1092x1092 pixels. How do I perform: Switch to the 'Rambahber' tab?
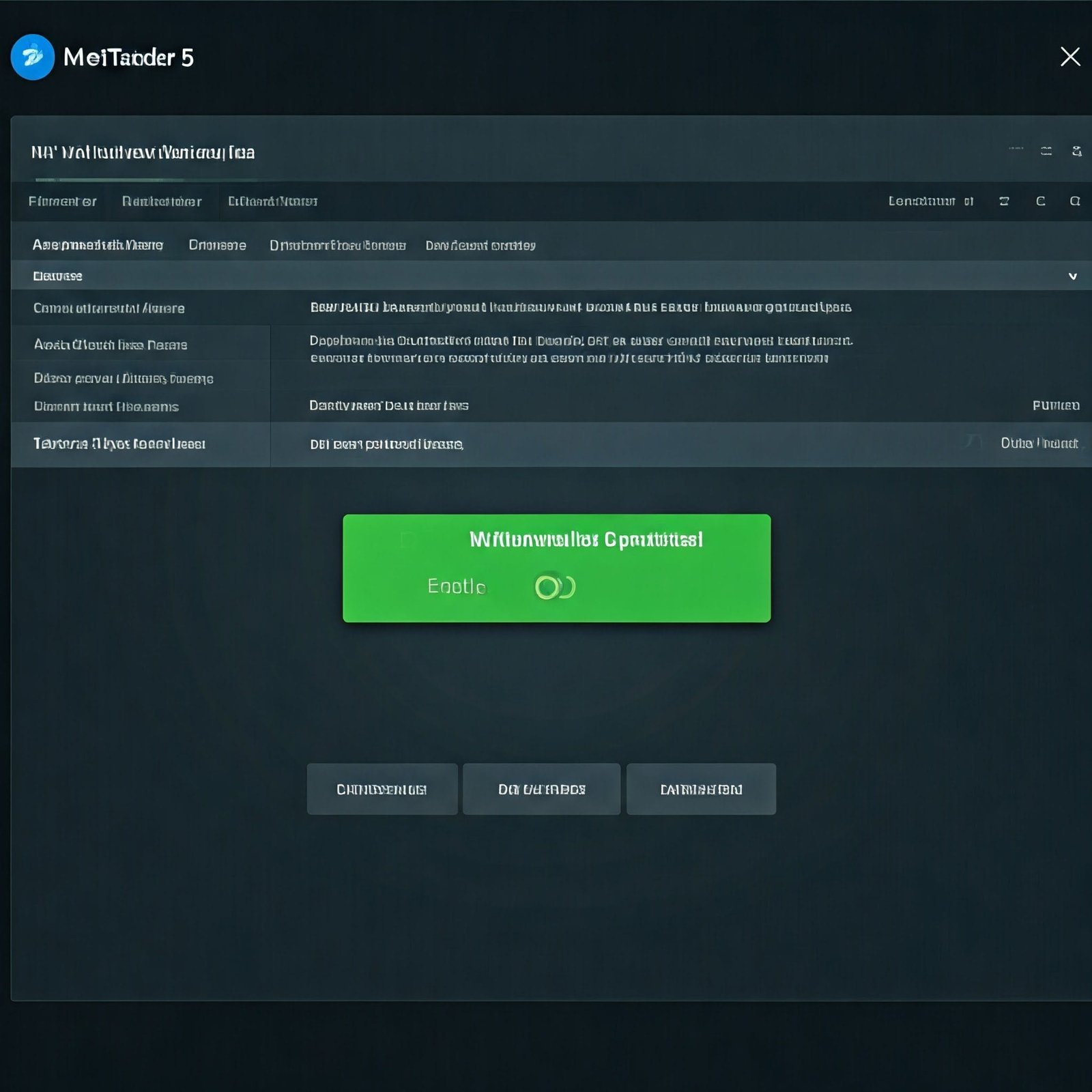162,201
